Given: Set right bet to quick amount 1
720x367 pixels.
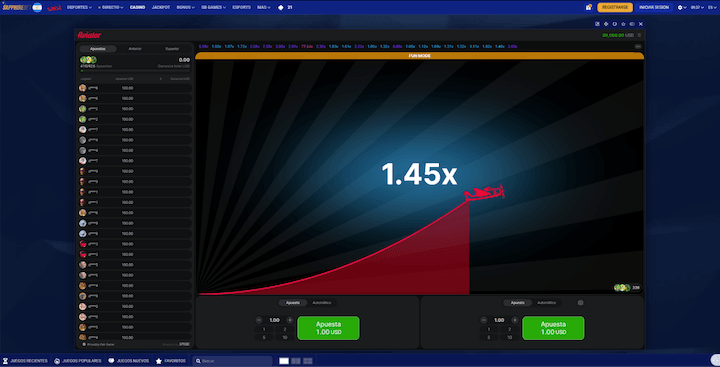Looking at the screenshot, I should pos(489,329).
